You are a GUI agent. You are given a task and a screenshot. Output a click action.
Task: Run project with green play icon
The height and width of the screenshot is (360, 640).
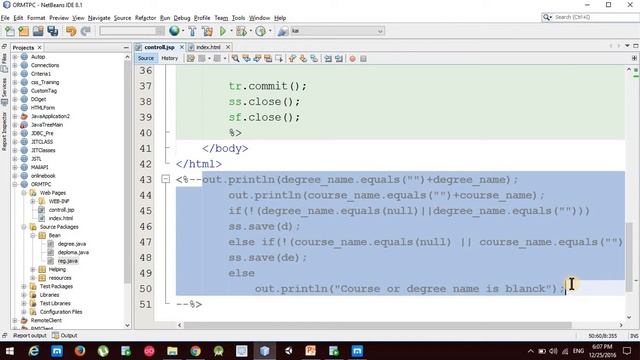(x=223, y=31)
